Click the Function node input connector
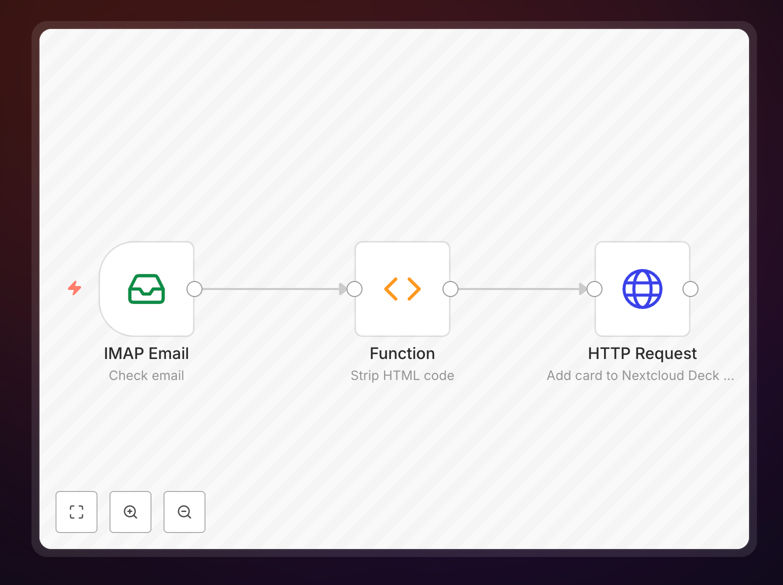 [x=355, y=289]
